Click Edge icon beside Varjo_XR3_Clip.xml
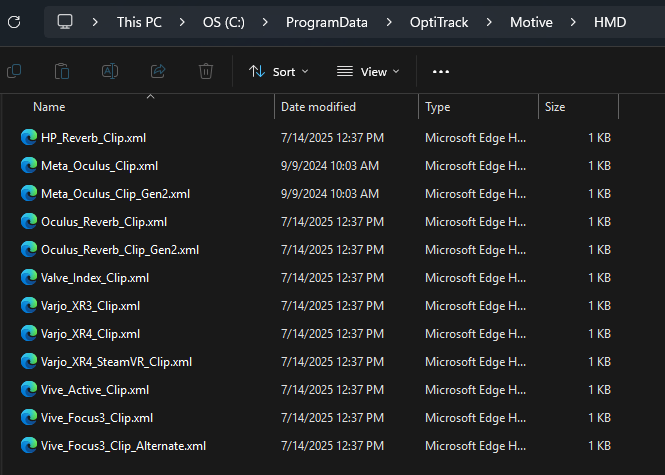The width and height of the screenshot is (665, 475). tap(29, 305)
